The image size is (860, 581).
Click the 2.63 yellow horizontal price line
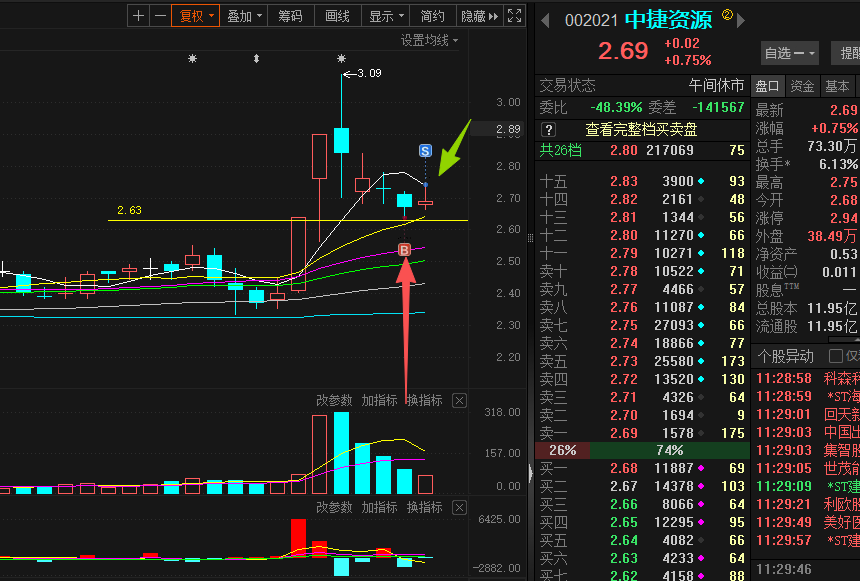click(x=288, y=221)
